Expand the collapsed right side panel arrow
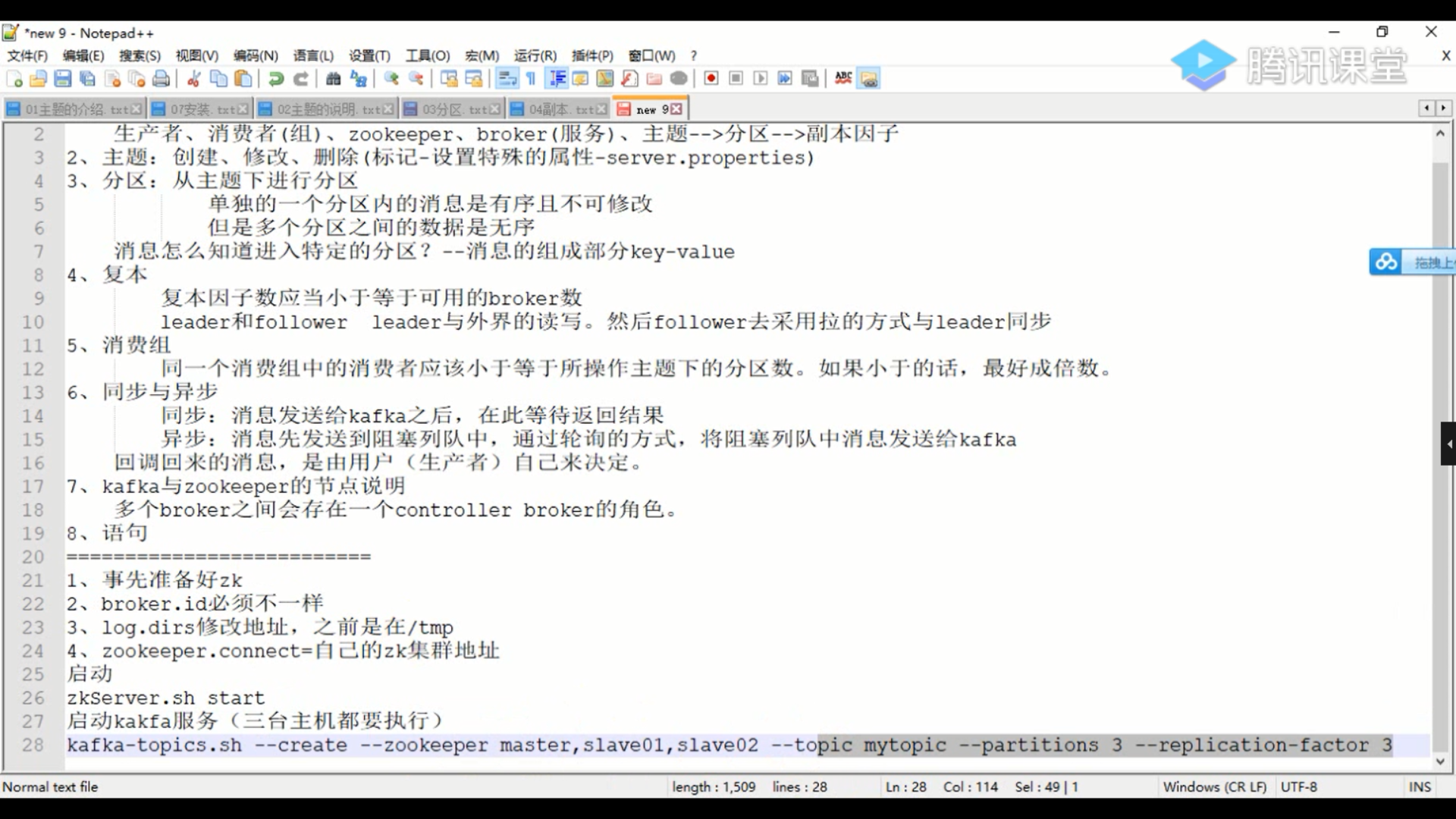The height and width of the screenshot is (819, 1456). (1448, 444)
